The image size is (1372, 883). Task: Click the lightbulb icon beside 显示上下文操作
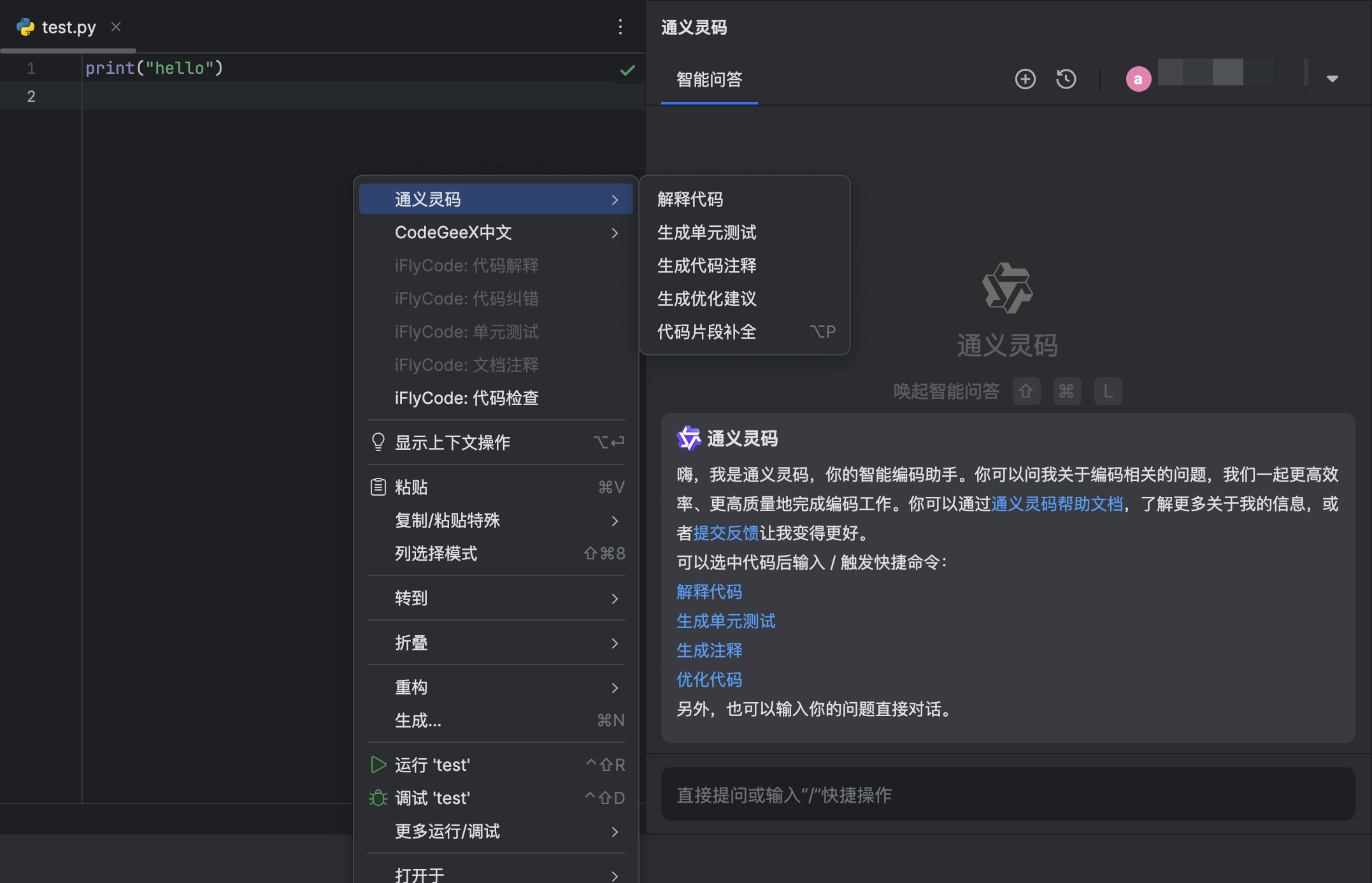pos(378,441)
